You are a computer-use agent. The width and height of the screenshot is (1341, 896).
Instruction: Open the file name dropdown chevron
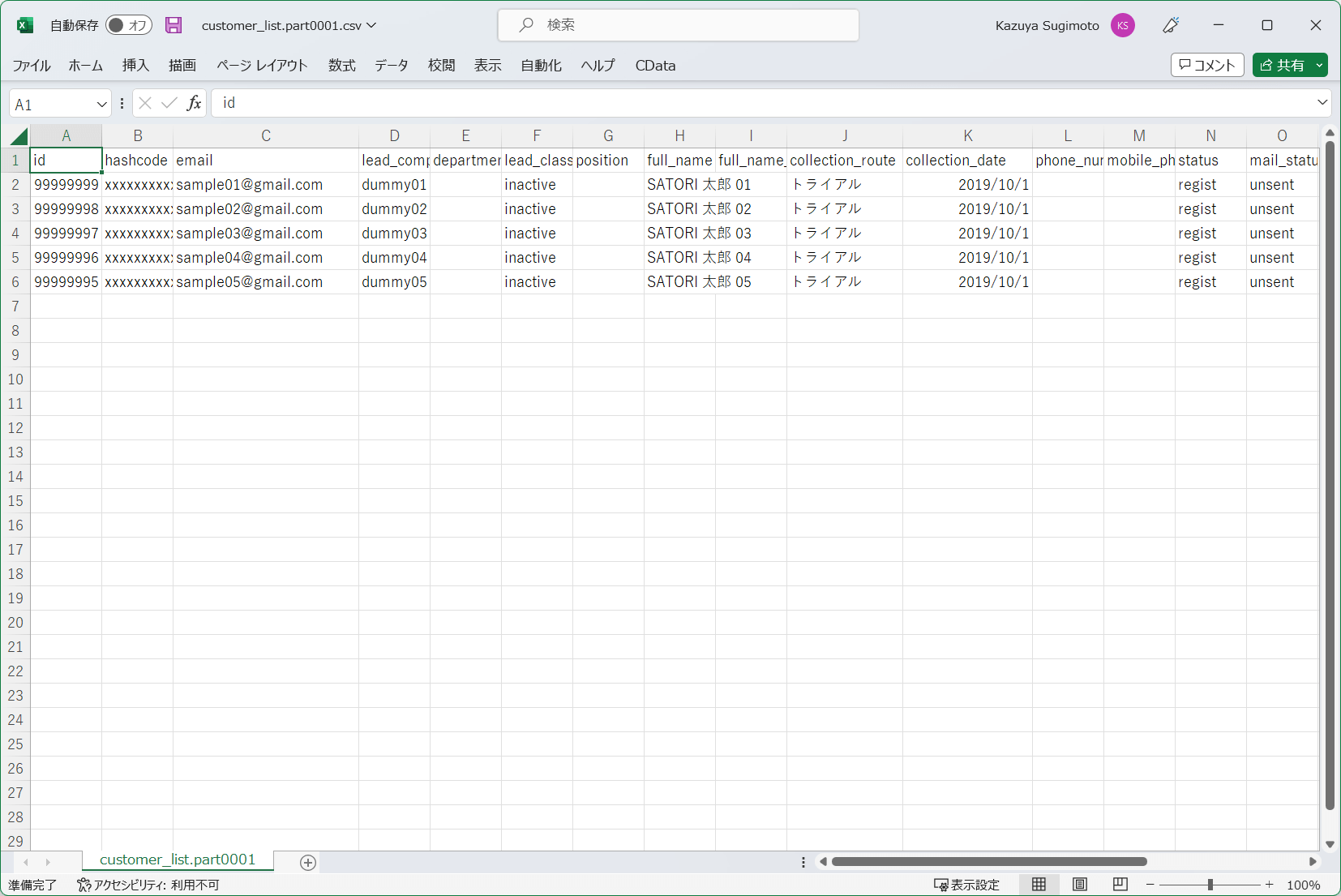point(371,25)
